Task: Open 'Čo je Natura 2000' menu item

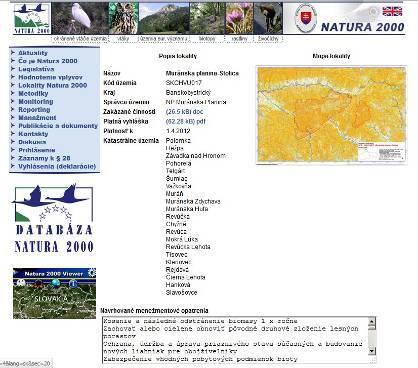Action: pos(48,61)
